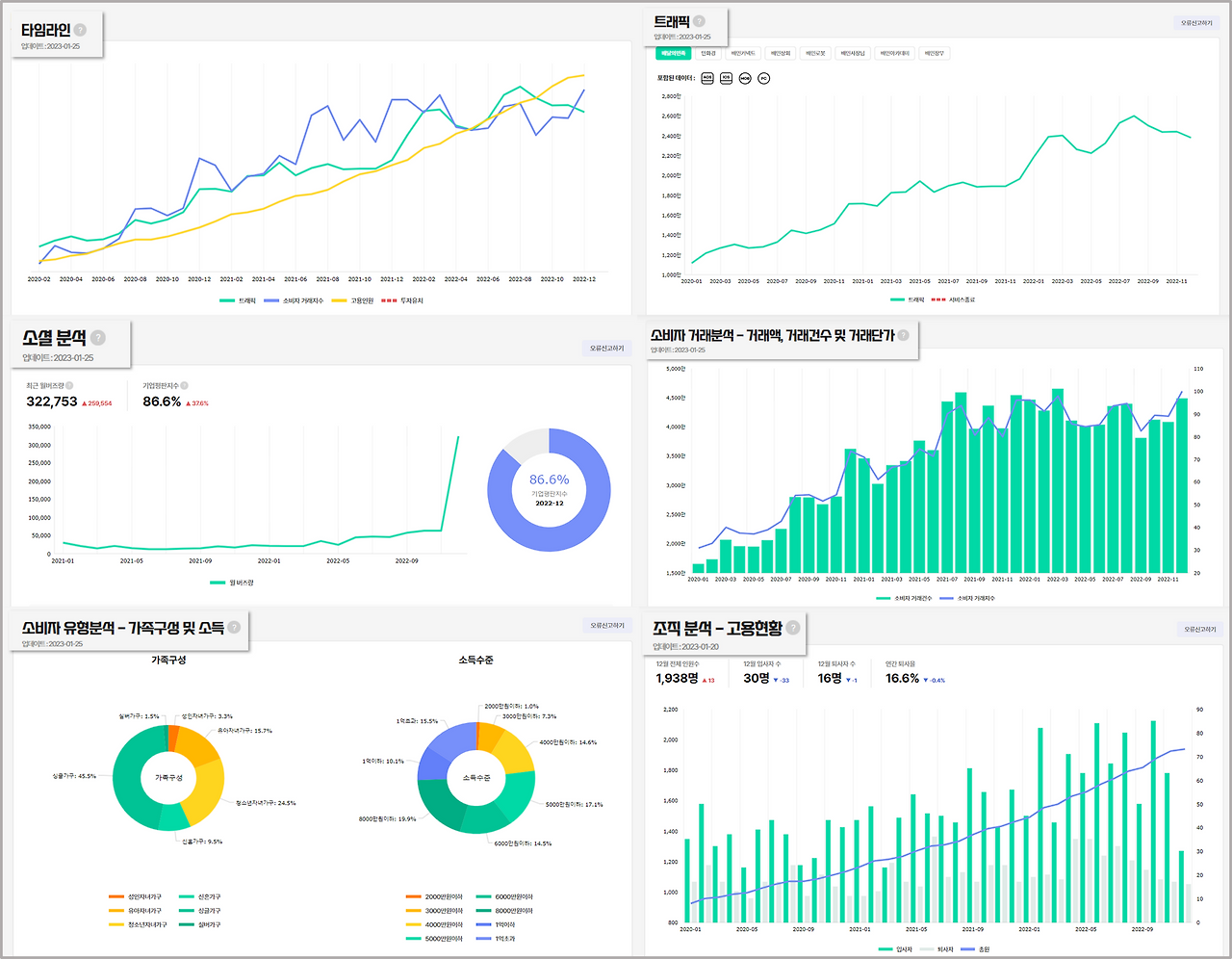Image resolution: width=1232 pixels, height=959 pixels.
Task: Toggle the AOS data source icon
Action: point(707,78)
